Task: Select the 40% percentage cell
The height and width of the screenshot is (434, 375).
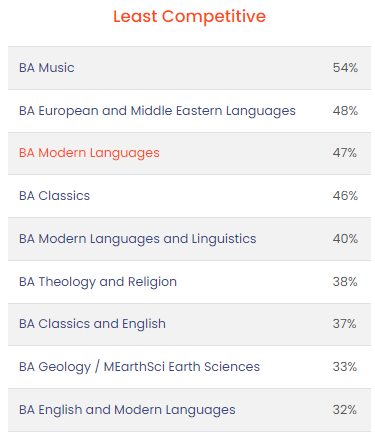Action: 345,239
